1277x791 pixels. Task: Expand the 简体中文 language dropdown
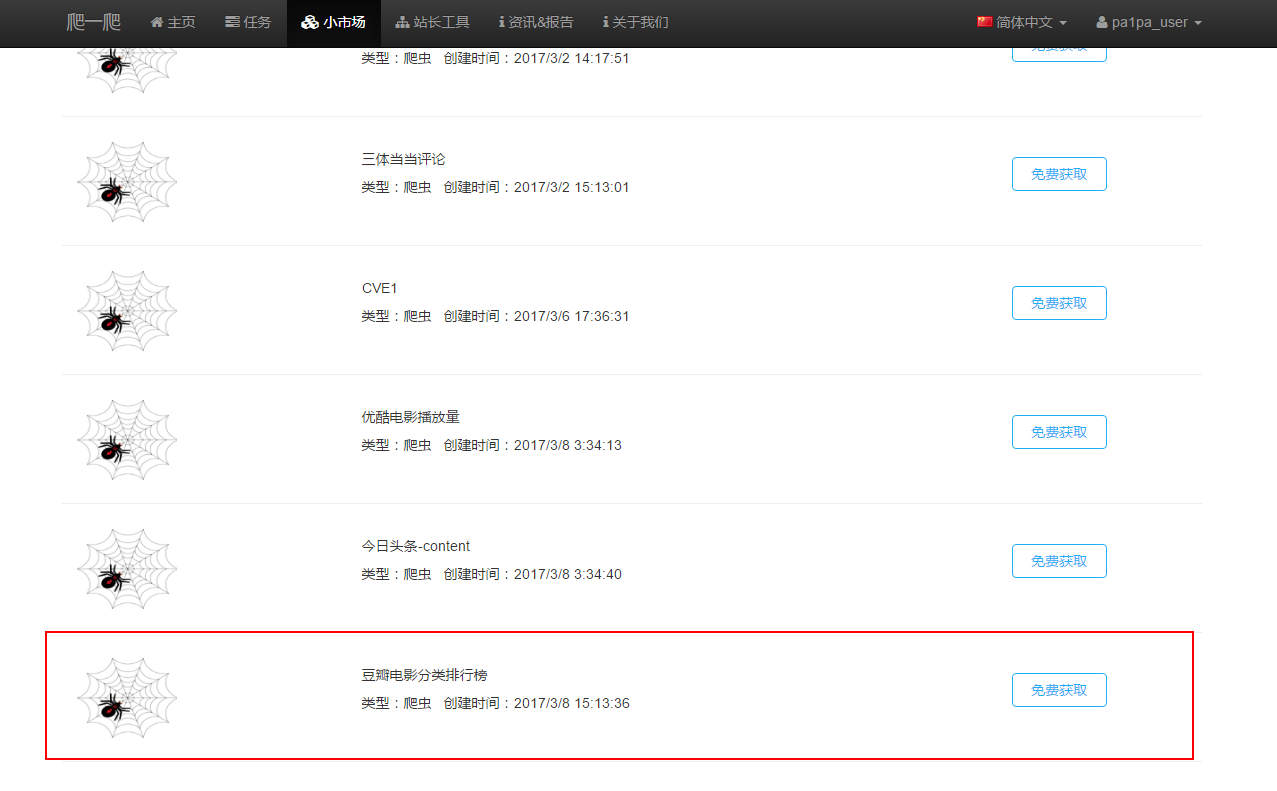coord(1022,22)
